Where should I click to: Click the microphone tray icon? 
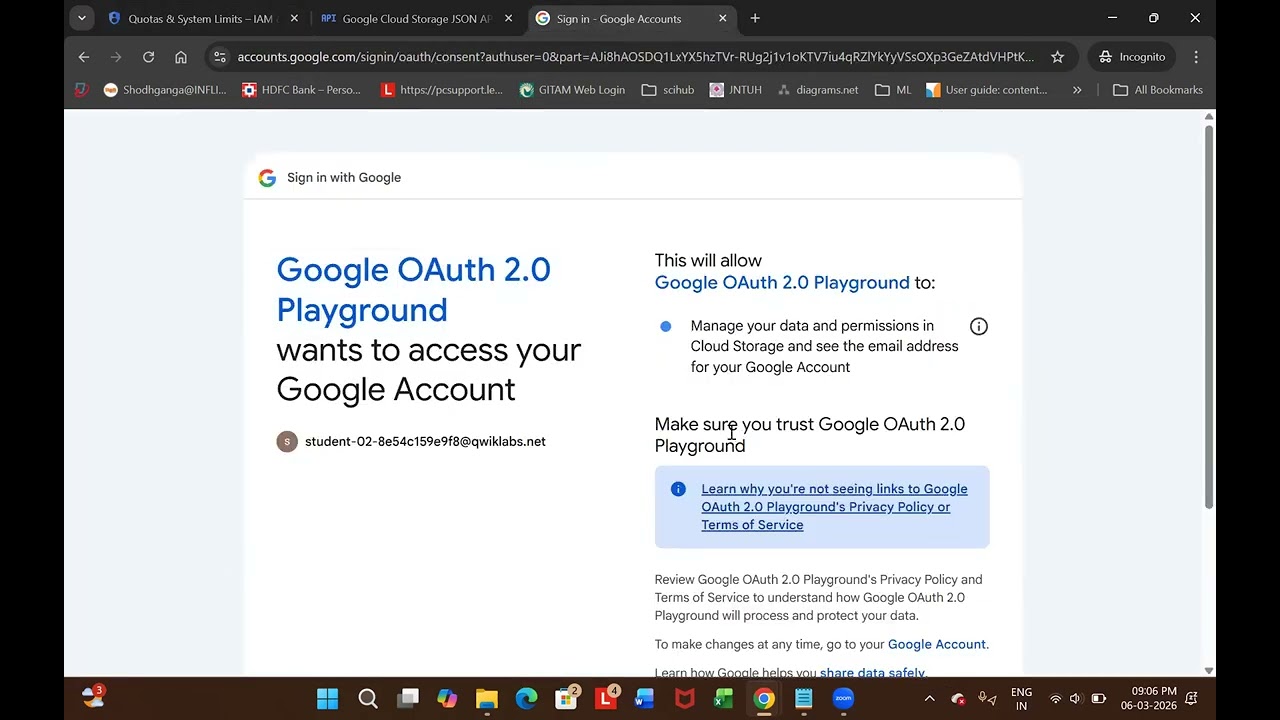coord(987,699)
